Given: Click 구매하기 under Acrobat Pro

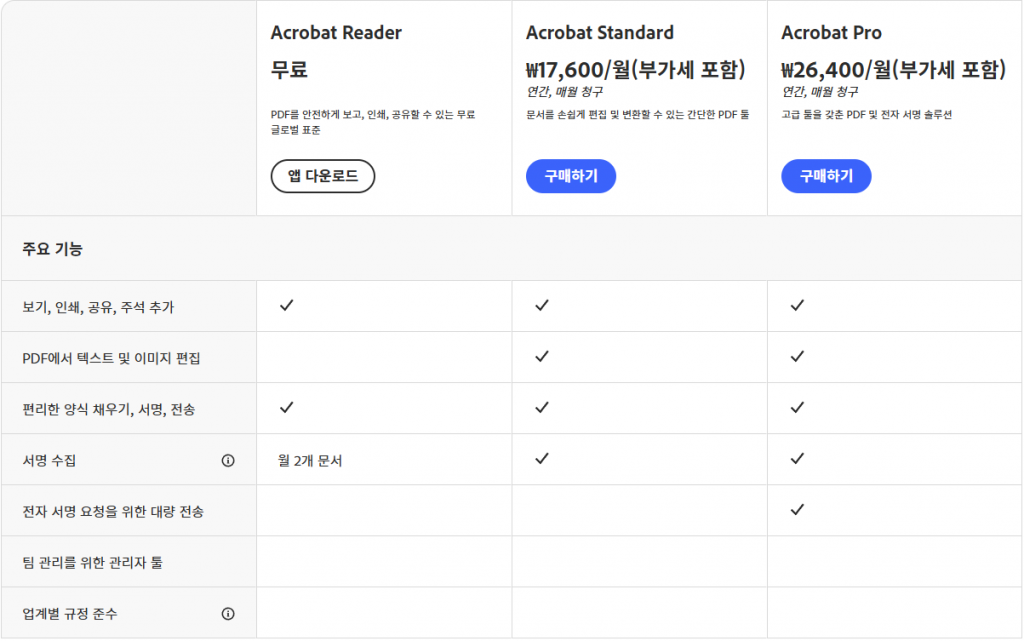Looking at the screenshot, I should pyautogui.click(x=826, y=176).
